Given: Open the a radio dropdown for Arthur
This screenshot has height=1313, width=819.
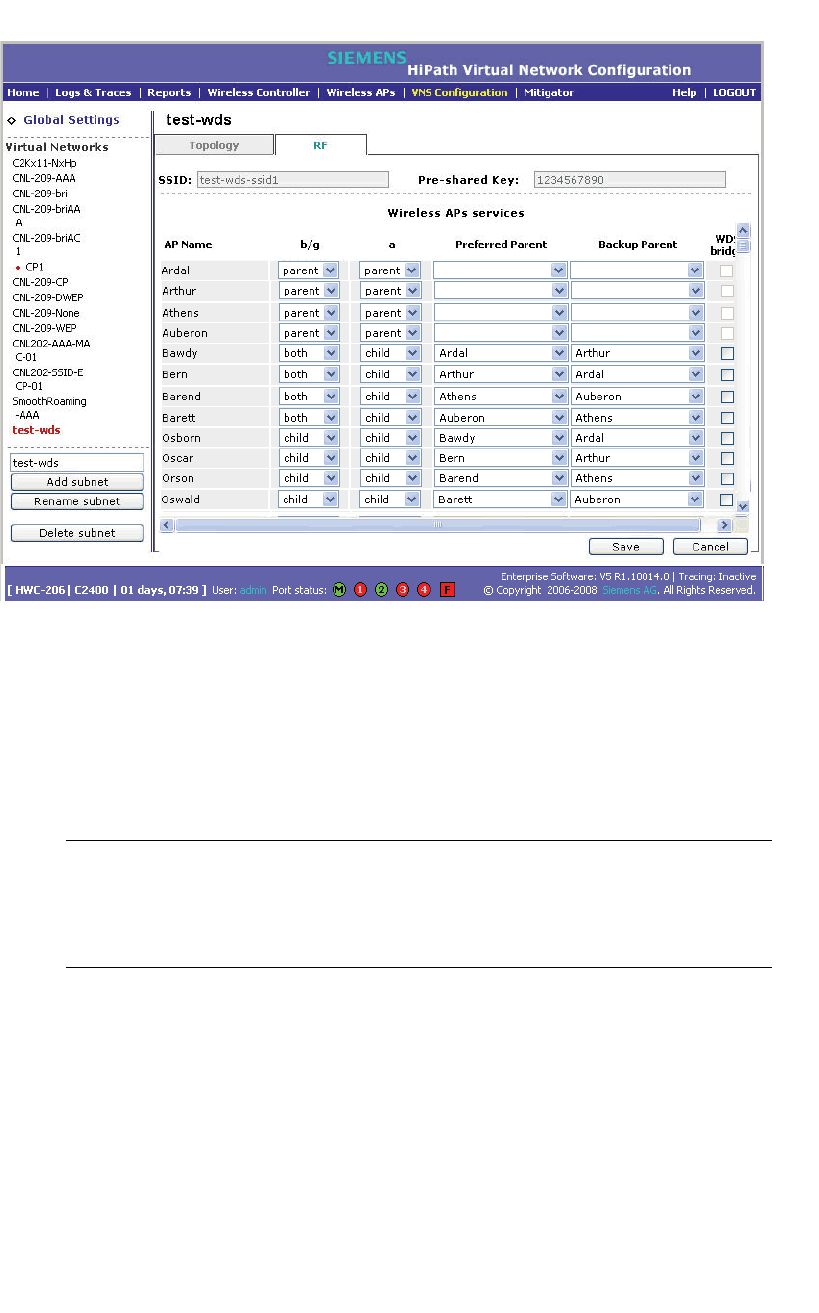Looking at the screenshot, I should 390,291.
